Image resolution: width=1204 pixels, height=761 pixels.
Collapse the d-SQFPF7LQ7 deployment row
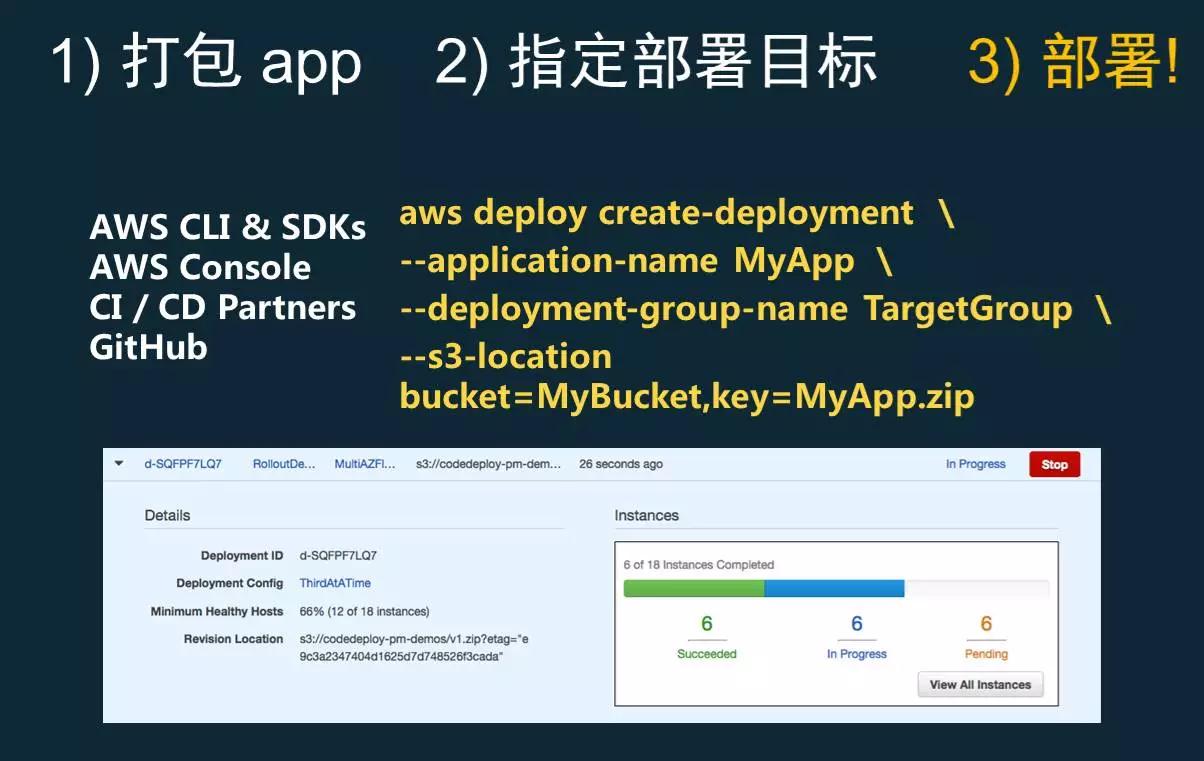tap(120, 464)
